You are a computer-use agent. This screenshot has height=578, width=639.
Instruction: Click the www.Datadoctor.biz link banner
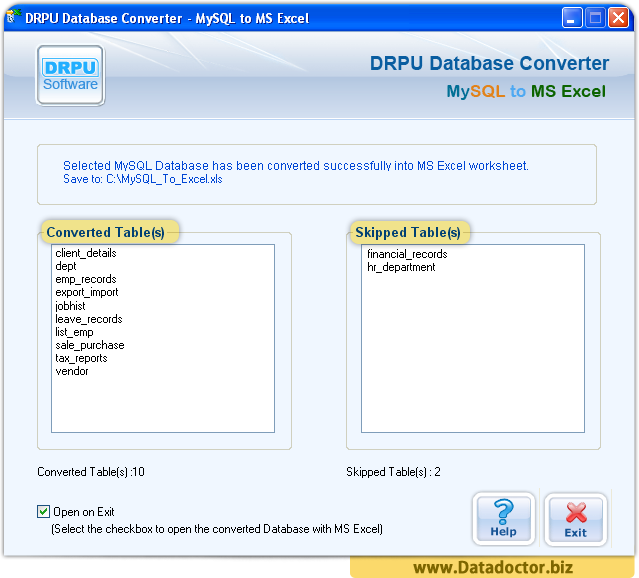click(x=493, y=567)
